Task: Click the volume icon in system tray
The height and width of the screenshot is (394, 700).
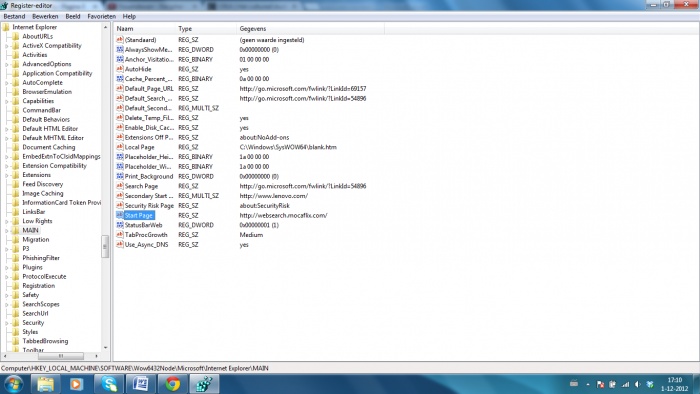Action: (638, 384)
